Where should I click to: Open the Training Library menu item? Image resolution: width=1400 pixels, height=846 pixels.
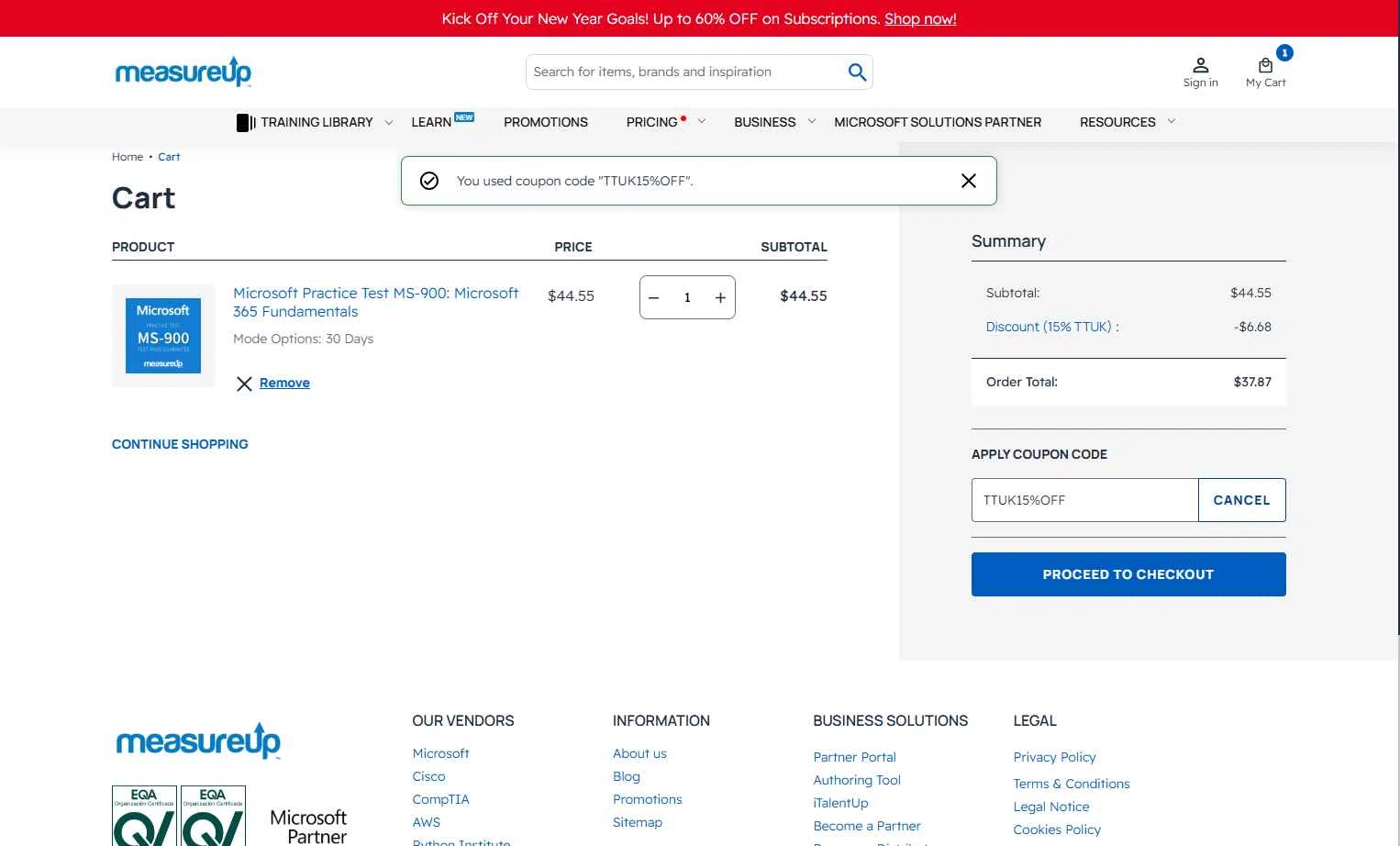click(x=317, y=122)
